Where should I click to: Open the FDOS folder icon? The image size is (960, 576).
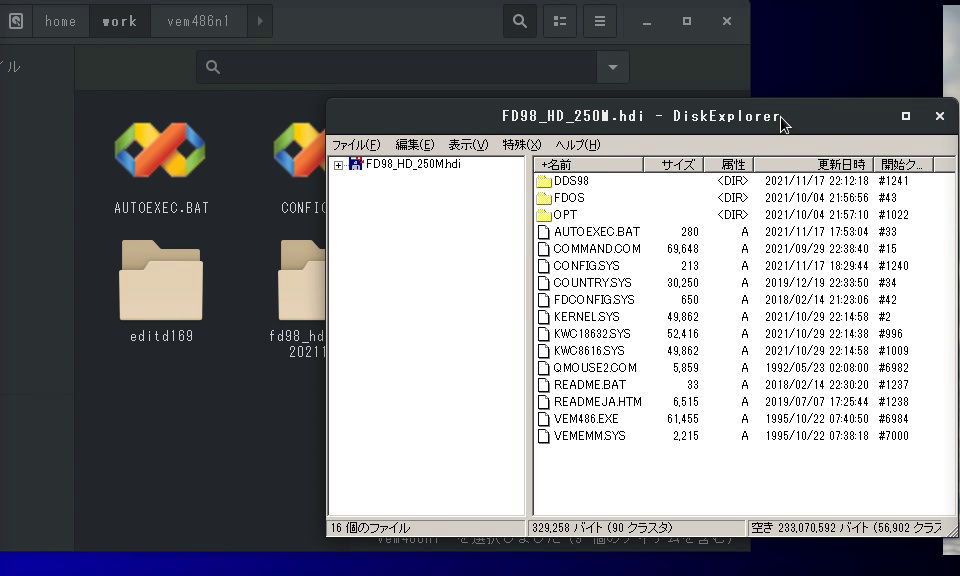[x=544, y=198]
